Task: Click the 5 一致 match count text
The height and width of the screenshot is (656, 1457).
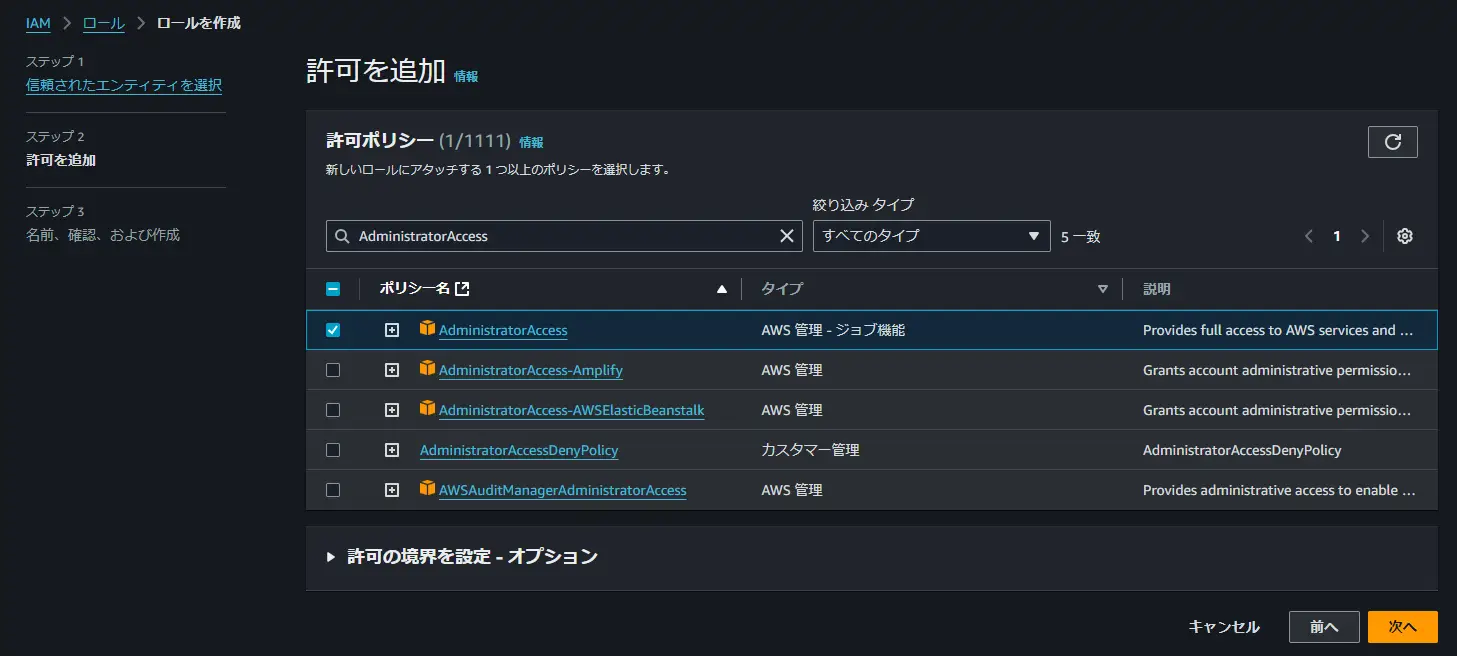Action: pyautogui.click(x=1080, y=237)
